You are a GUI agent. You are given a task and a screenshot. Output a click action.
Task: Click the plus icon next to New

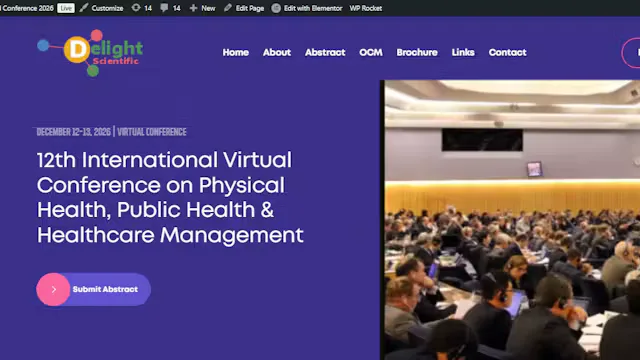193,8
